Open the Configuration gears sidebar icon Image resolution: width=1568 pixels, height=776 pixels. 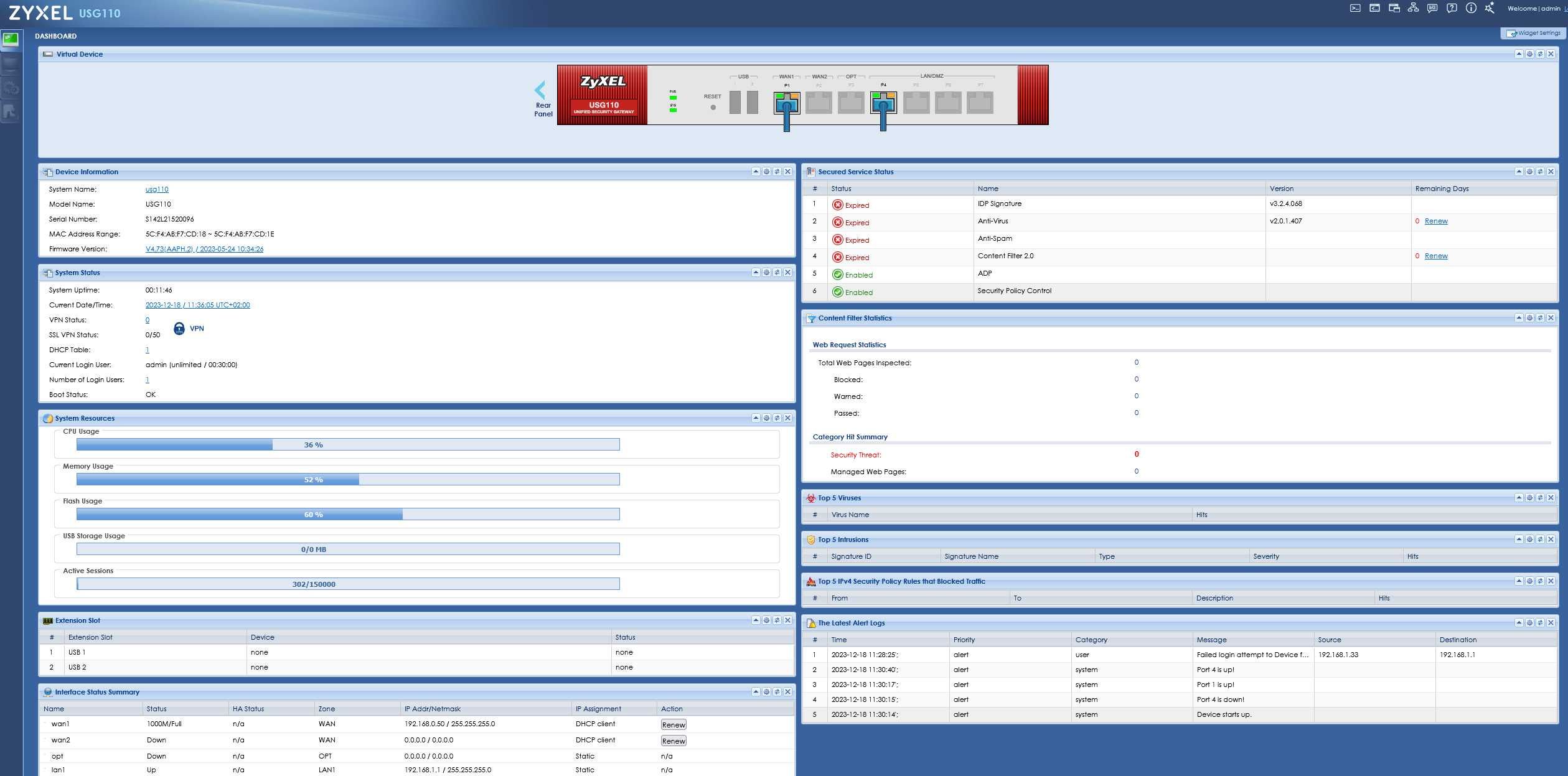point(11,88)
